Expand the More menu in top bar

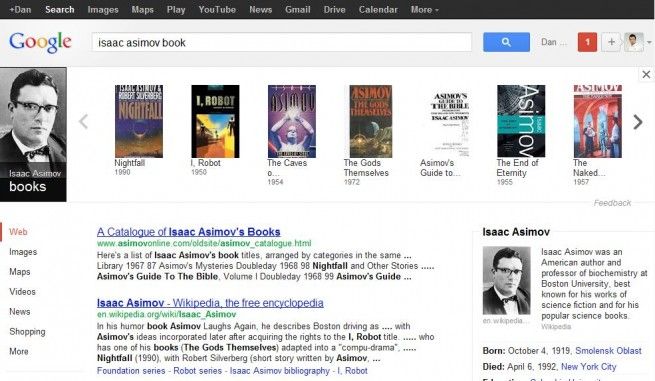[424, 9]
